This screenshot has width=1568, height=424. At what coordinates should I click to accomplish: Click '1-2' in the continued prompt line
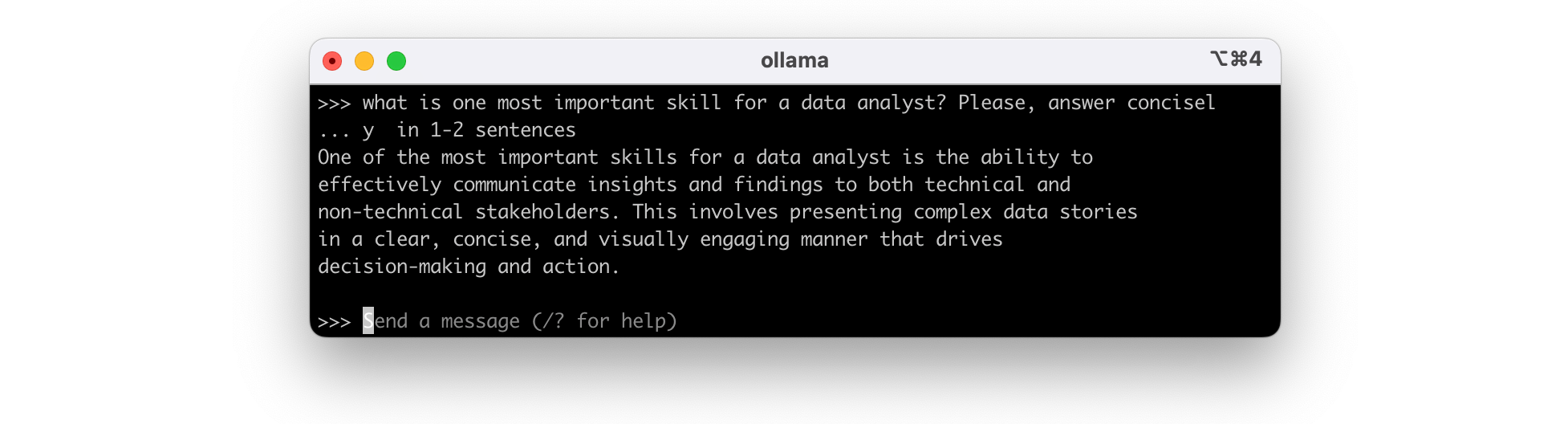[x=447, y=130]
